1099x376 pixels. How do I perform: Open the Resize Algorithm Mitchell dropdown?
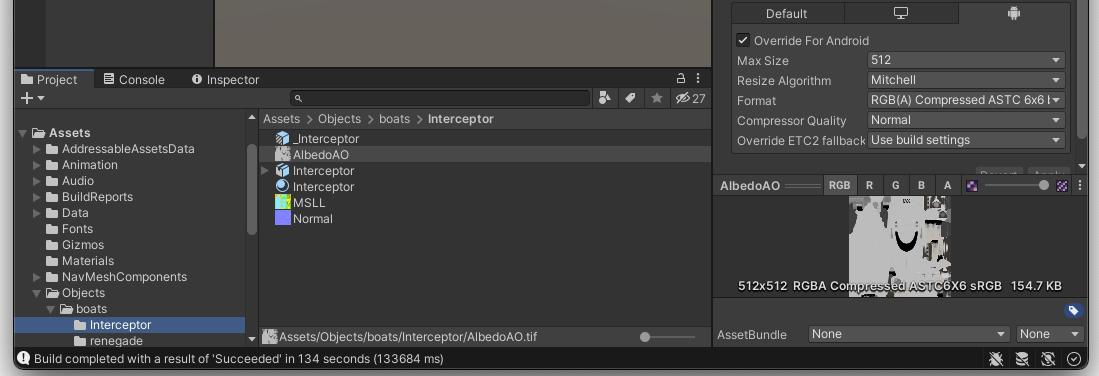point(966,80)
